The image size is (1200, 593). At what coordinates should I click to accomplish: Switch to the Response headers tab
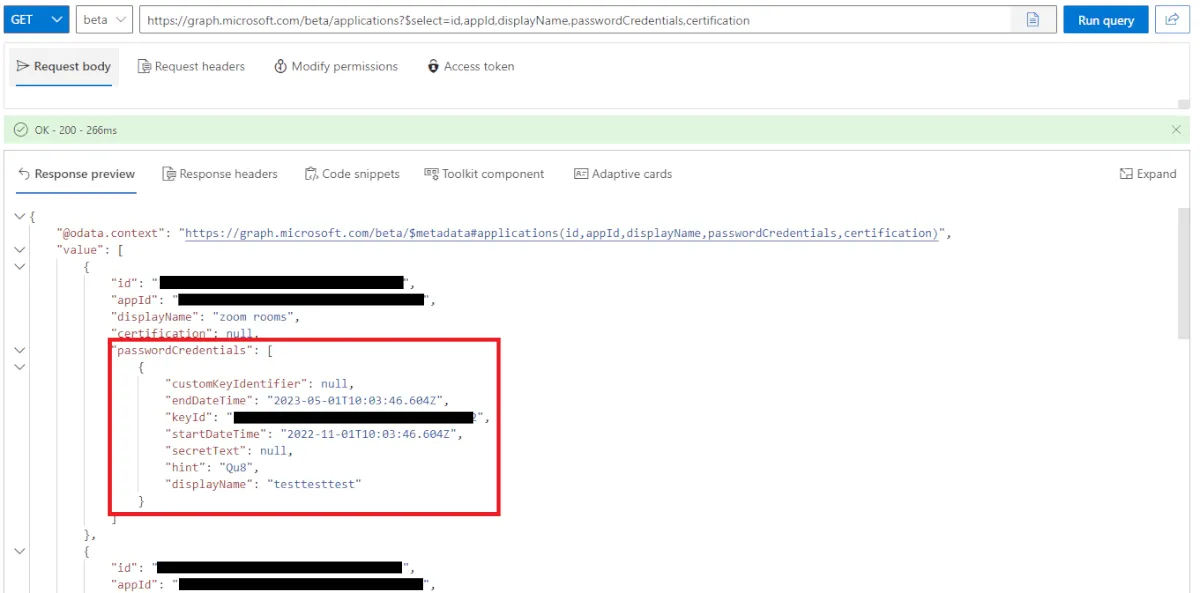pos(219,174)
